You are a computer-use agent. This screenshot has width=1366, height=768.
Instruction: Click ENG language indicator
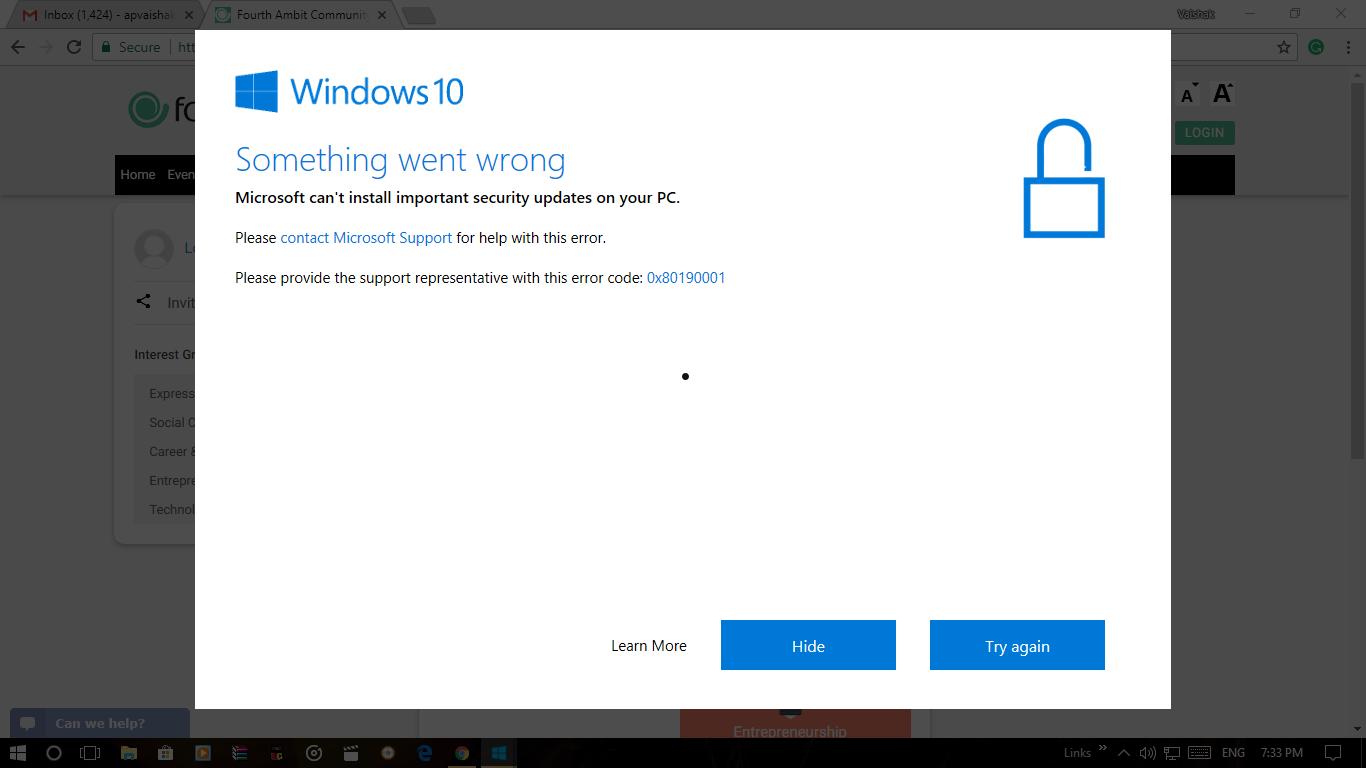[1233, 753]
